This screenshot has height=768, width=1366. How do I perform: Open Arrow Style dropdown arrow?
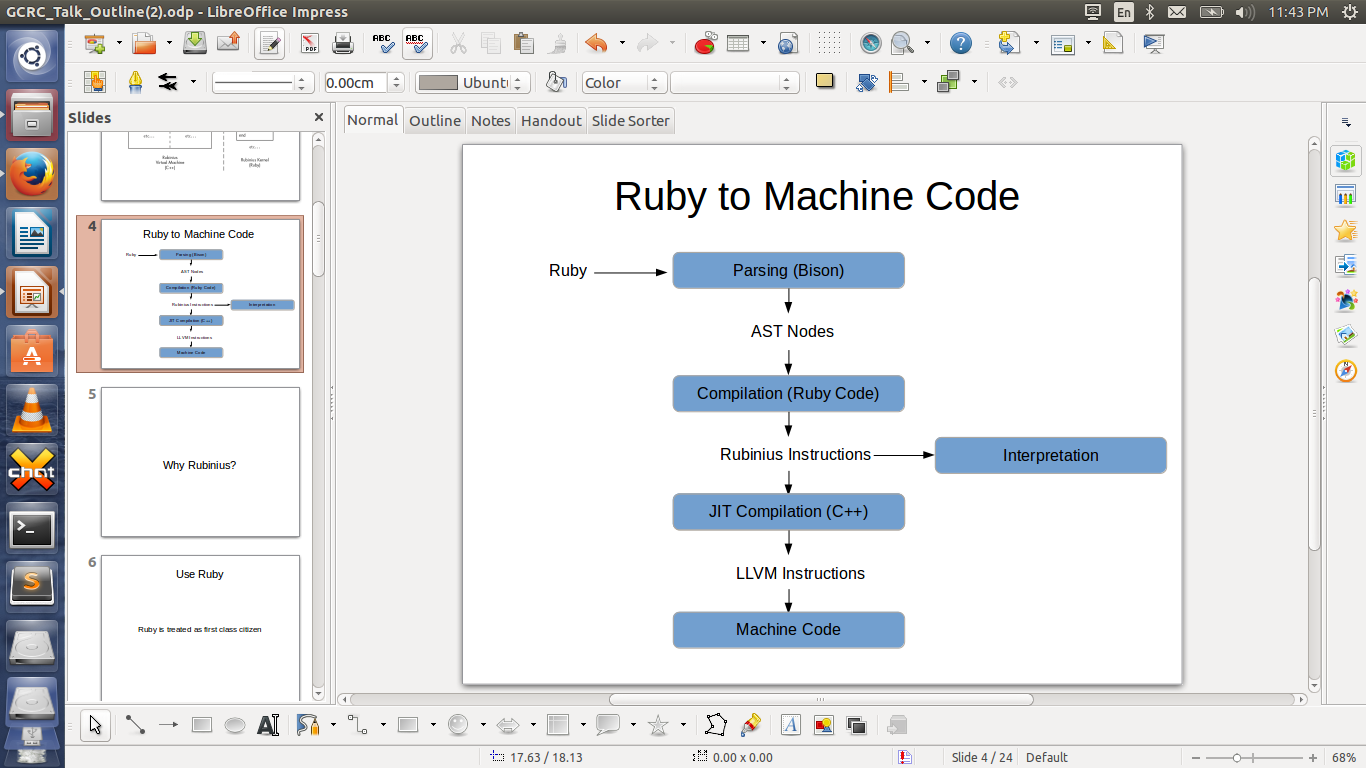(x=193, y=82)
